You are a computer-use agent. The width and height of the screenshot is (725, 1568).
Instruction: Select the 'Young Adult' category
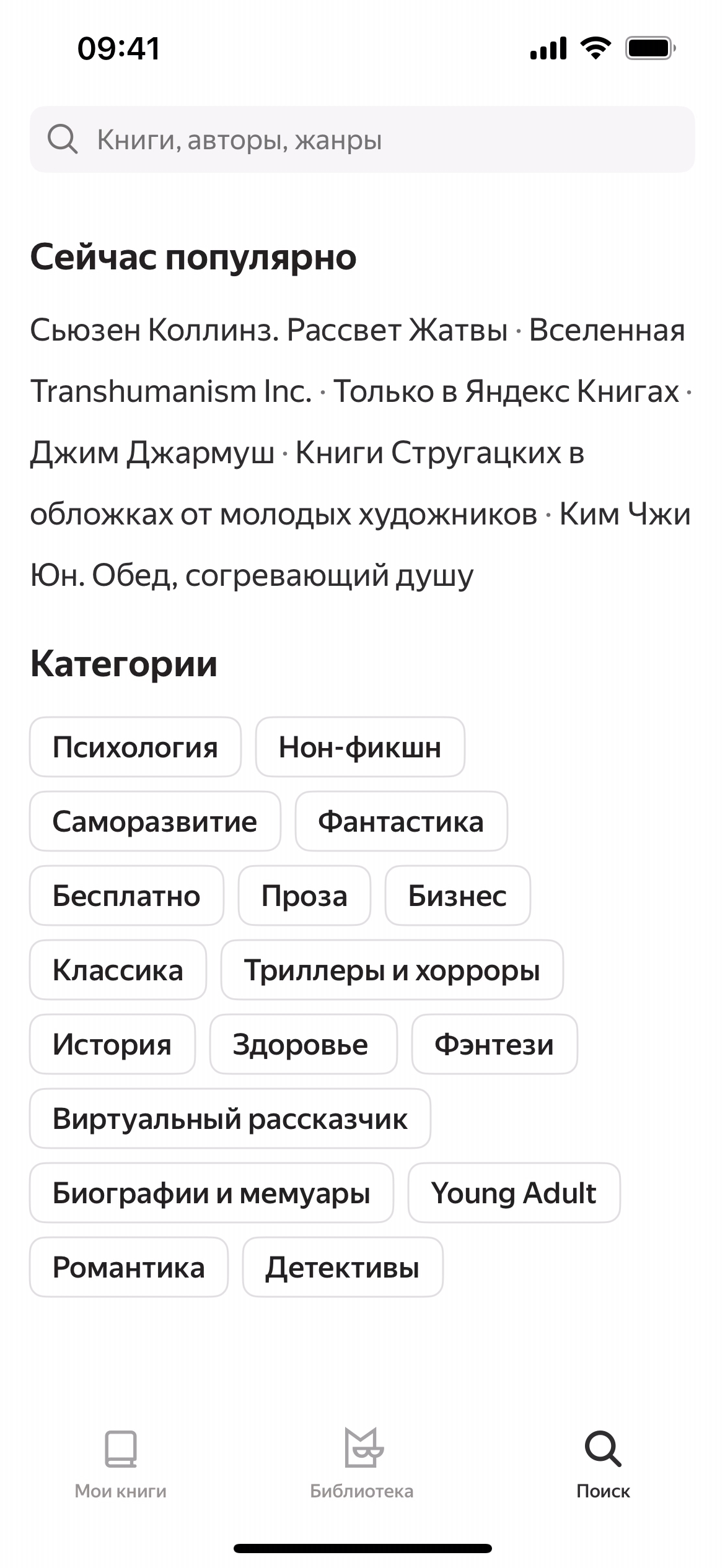point(514,1193)
